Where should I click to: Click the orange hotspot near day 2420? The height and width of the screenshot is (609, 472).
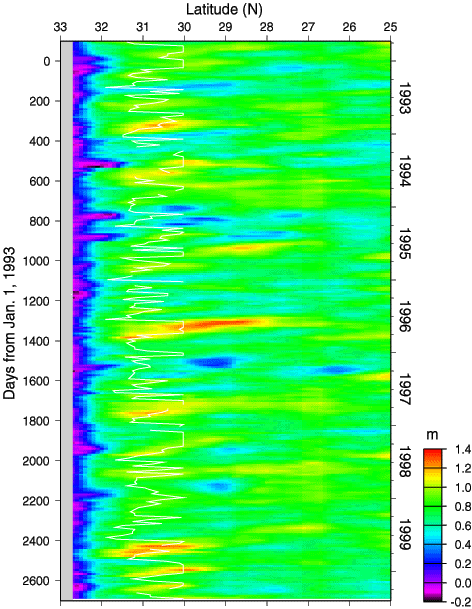click(x=161, y=547)
